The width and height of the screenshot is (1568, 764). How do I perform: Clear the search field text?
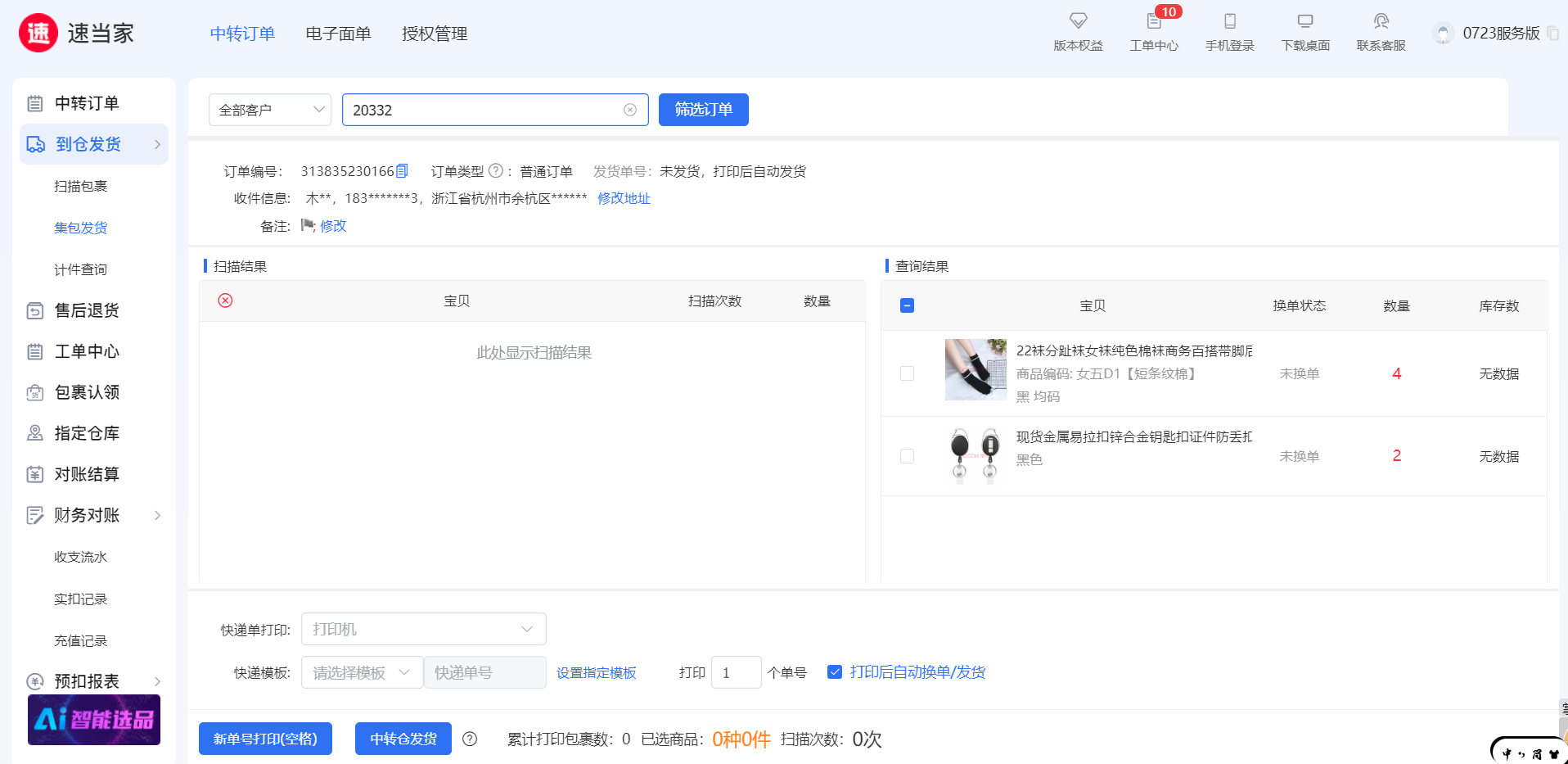[x=630, y=110]
